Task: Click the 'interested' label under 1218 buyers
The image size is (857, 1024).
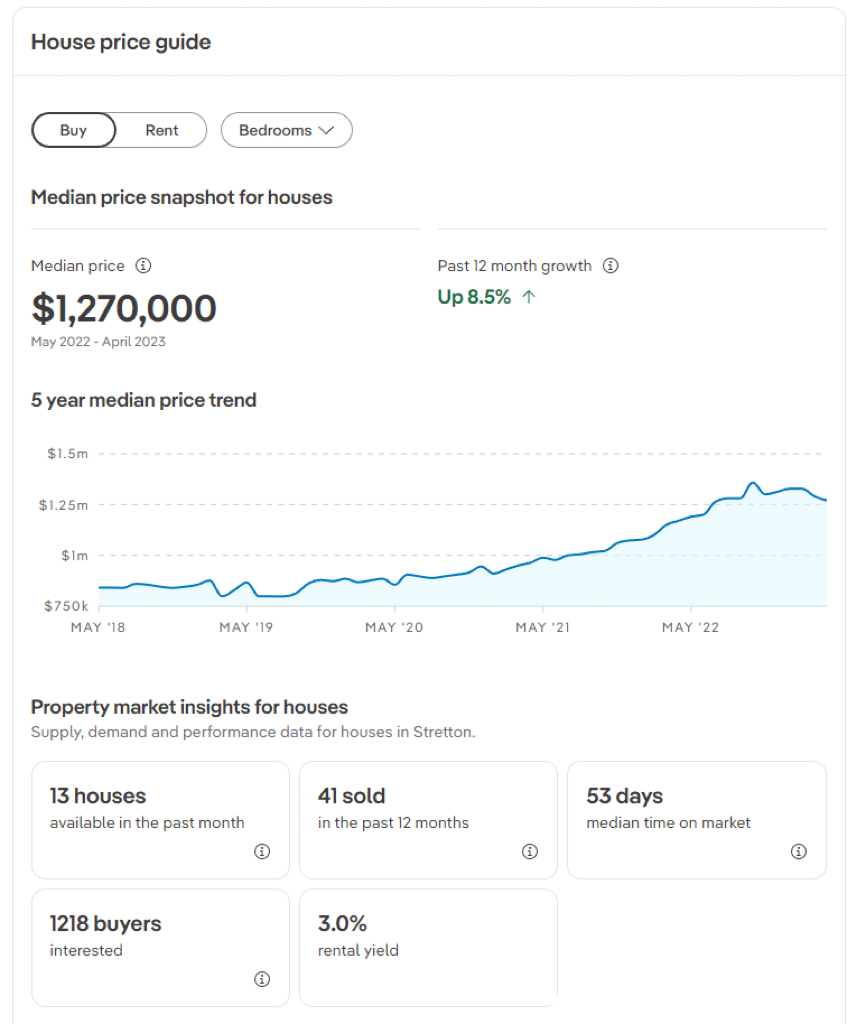Action: click(86, 950)
